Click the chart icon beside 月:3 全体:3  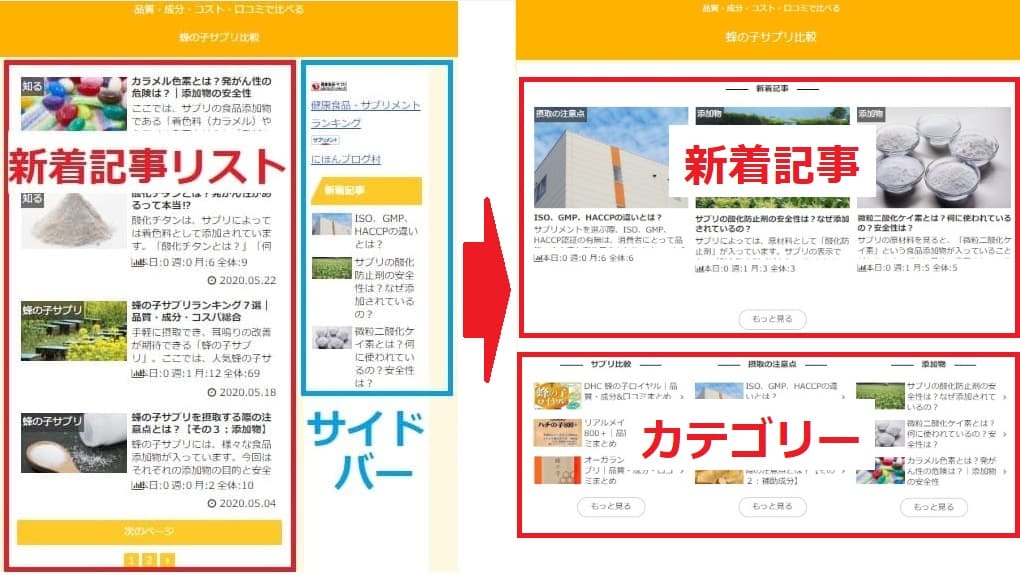click(699, 269)
